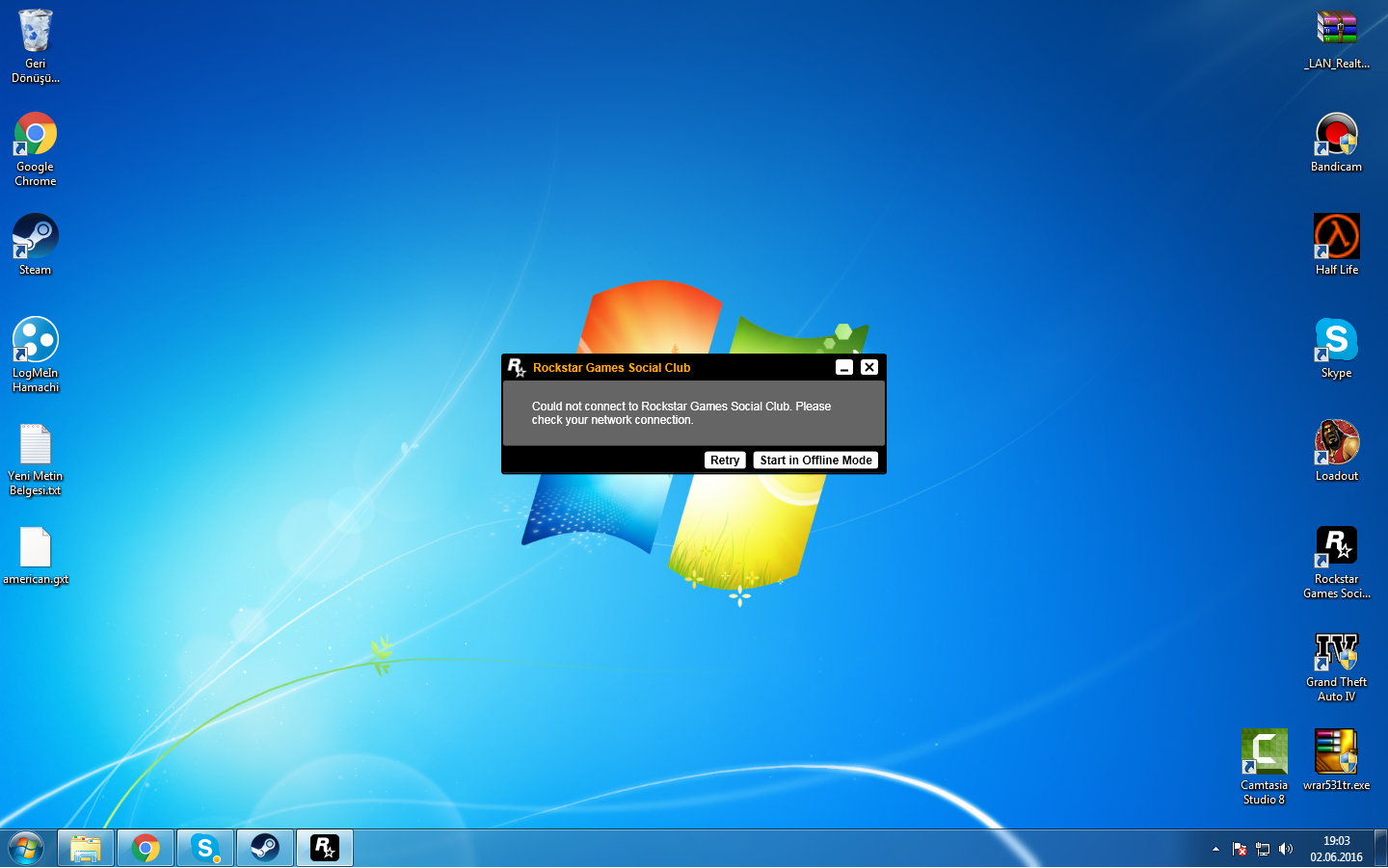Select the Rockstar Games Social Club desktop shortcut

(x=1337, y=563)
